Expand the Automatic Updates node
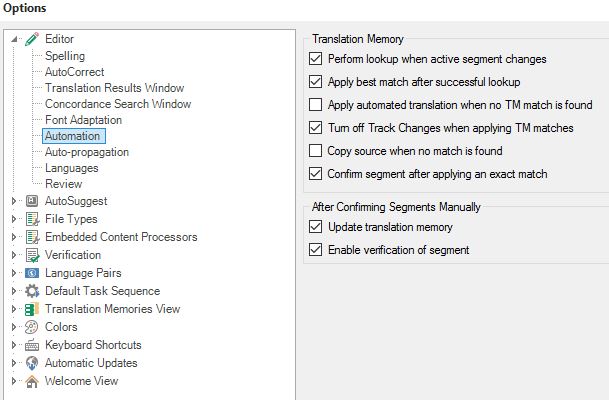 [14, 363]
